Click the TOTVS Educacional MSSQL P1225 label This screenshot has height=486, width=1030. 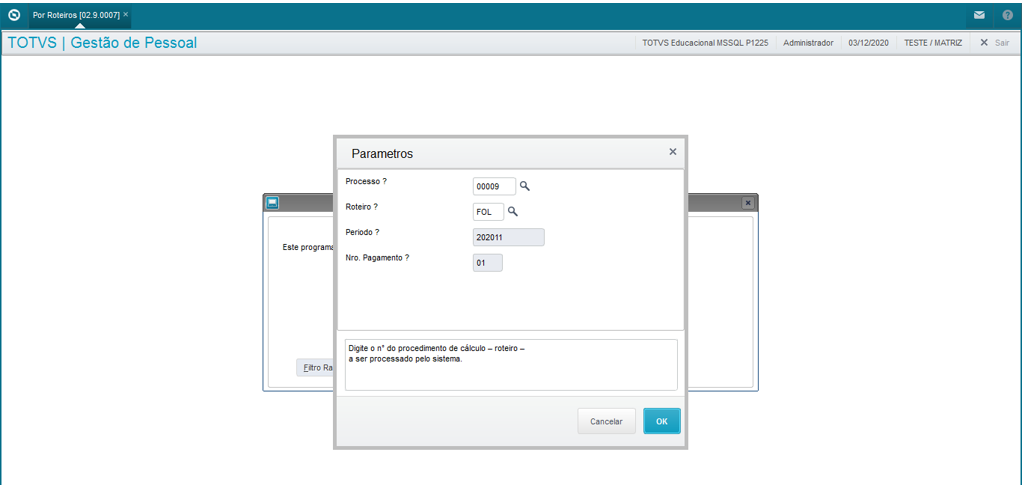[705, 43]
